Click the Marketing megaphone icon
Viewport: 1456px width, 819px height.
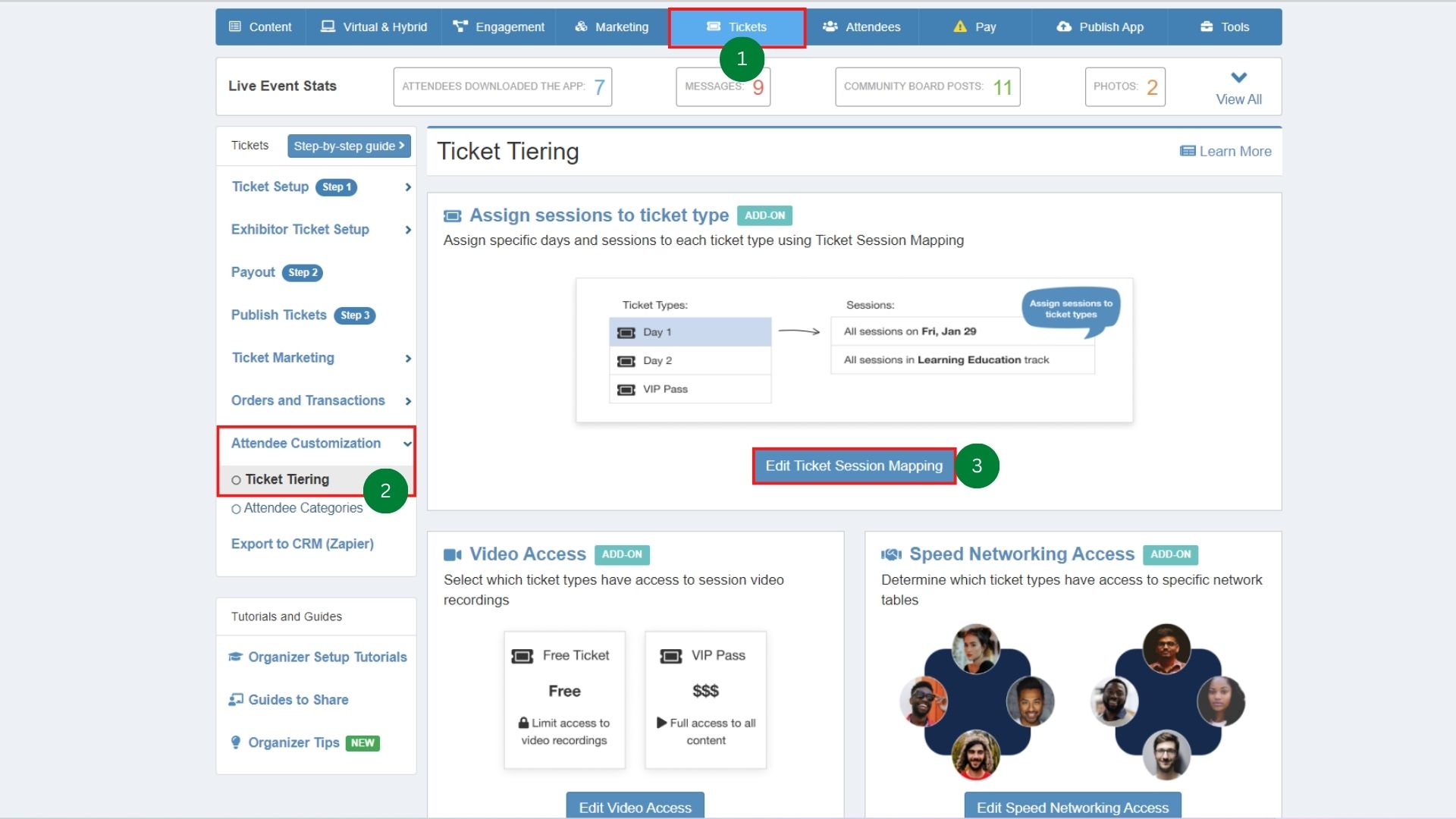pos(581,26)
